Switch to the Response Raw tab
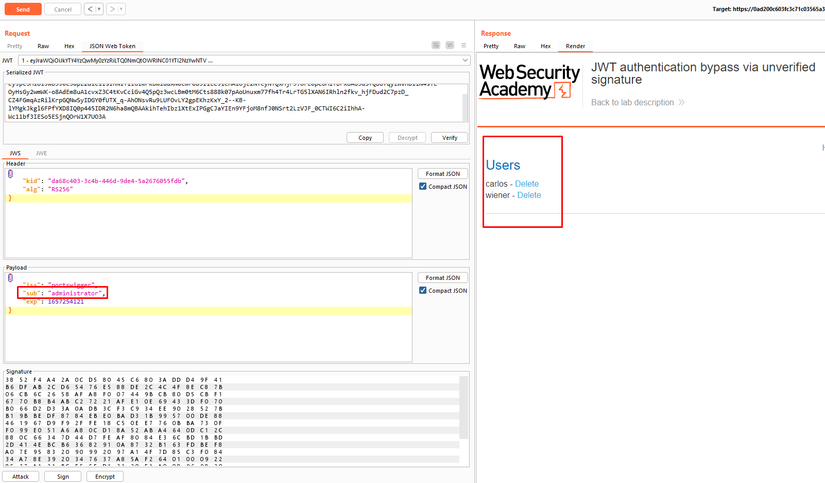The image size is (825, 483). pos(519,46)
